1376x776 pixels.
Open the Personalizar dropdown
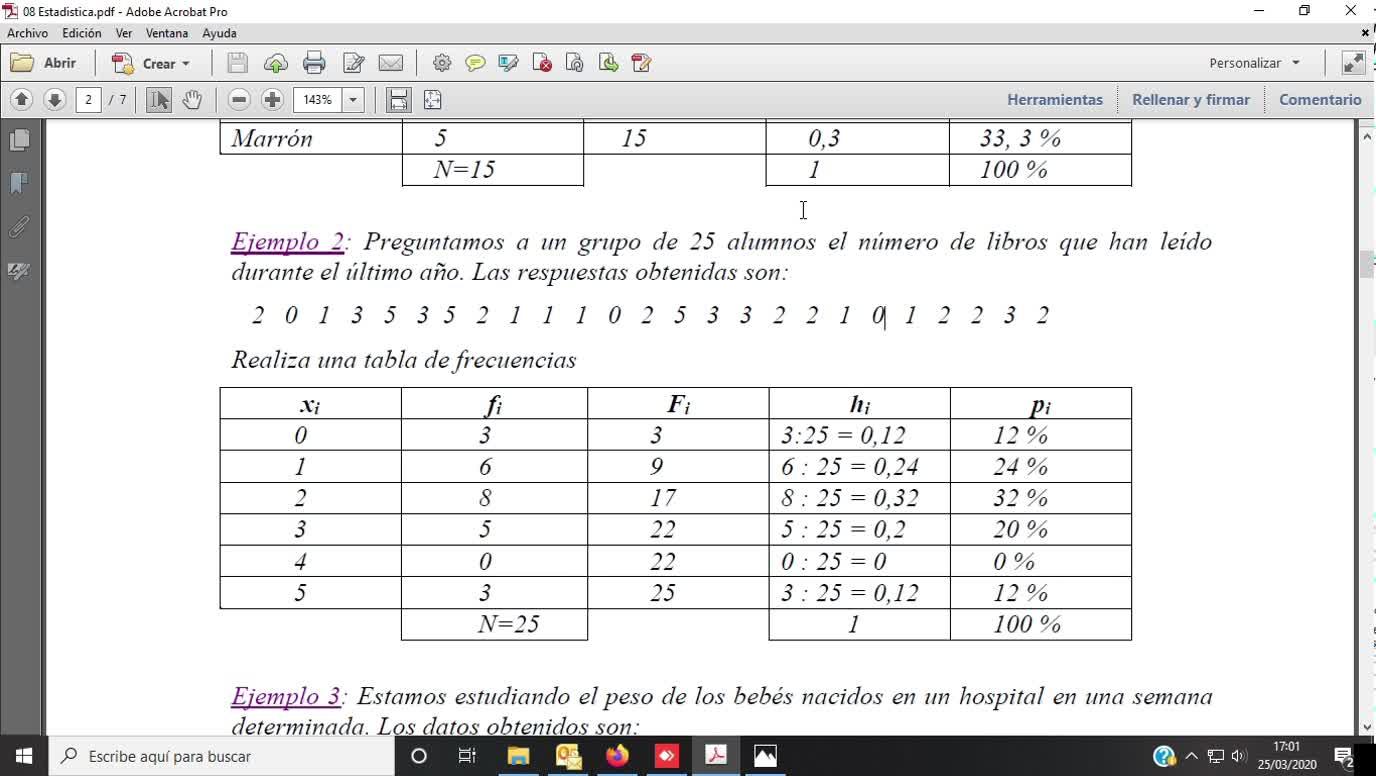[1254, 63]
